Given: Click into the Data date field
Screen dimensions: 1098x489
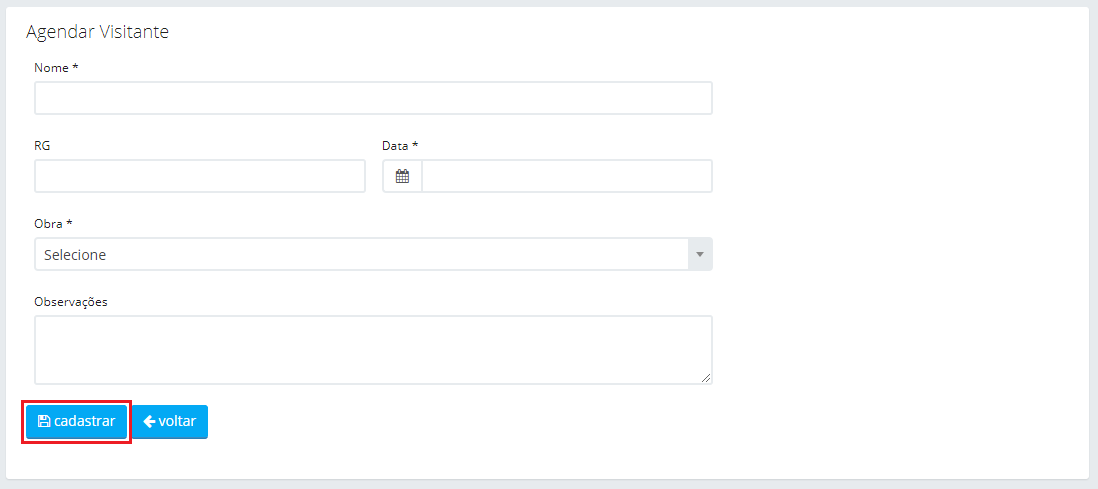Looking at the screenshot, I should 567,176.
